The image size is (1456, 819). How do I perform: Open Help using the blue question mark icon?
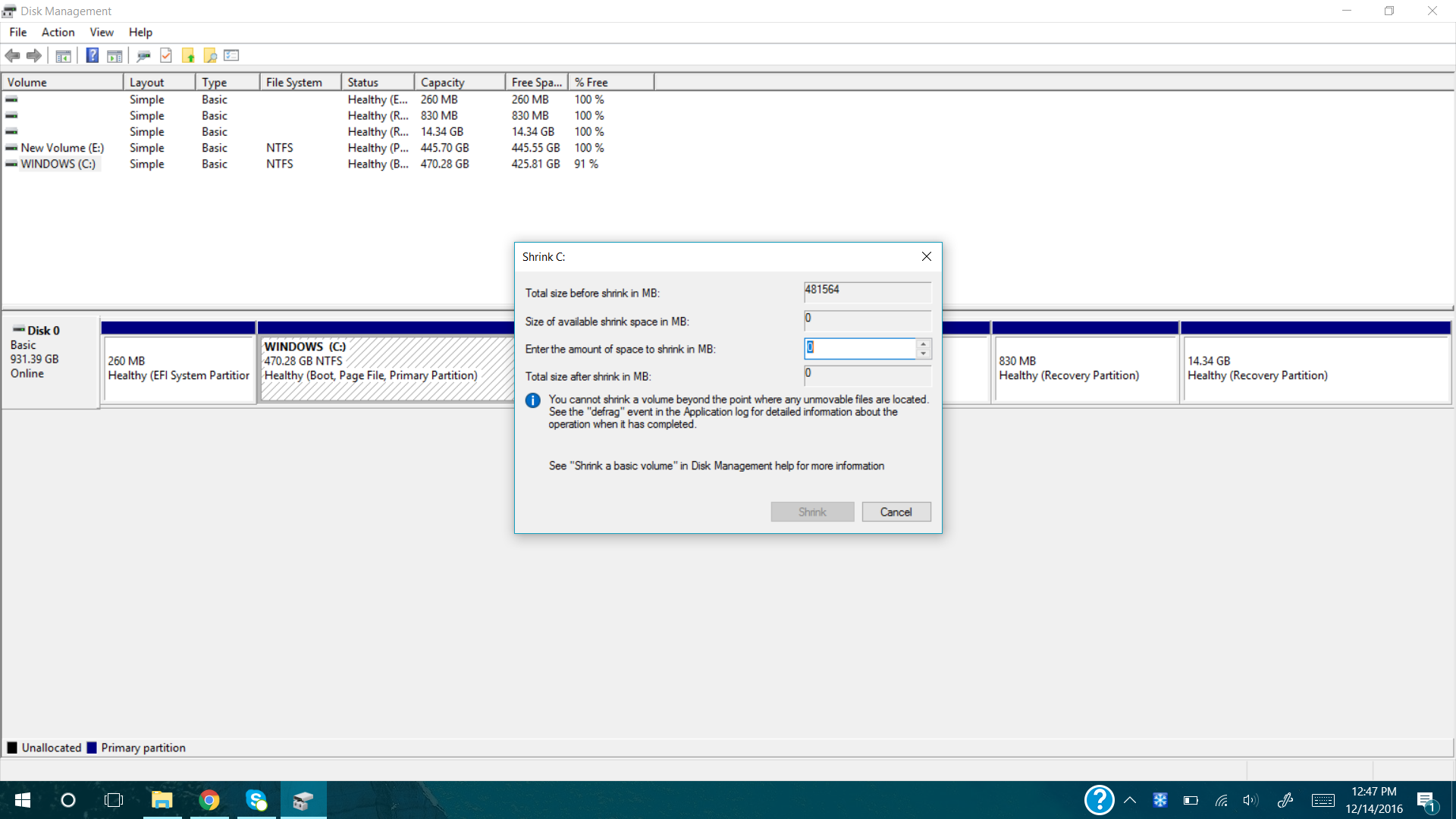point(92,55)
